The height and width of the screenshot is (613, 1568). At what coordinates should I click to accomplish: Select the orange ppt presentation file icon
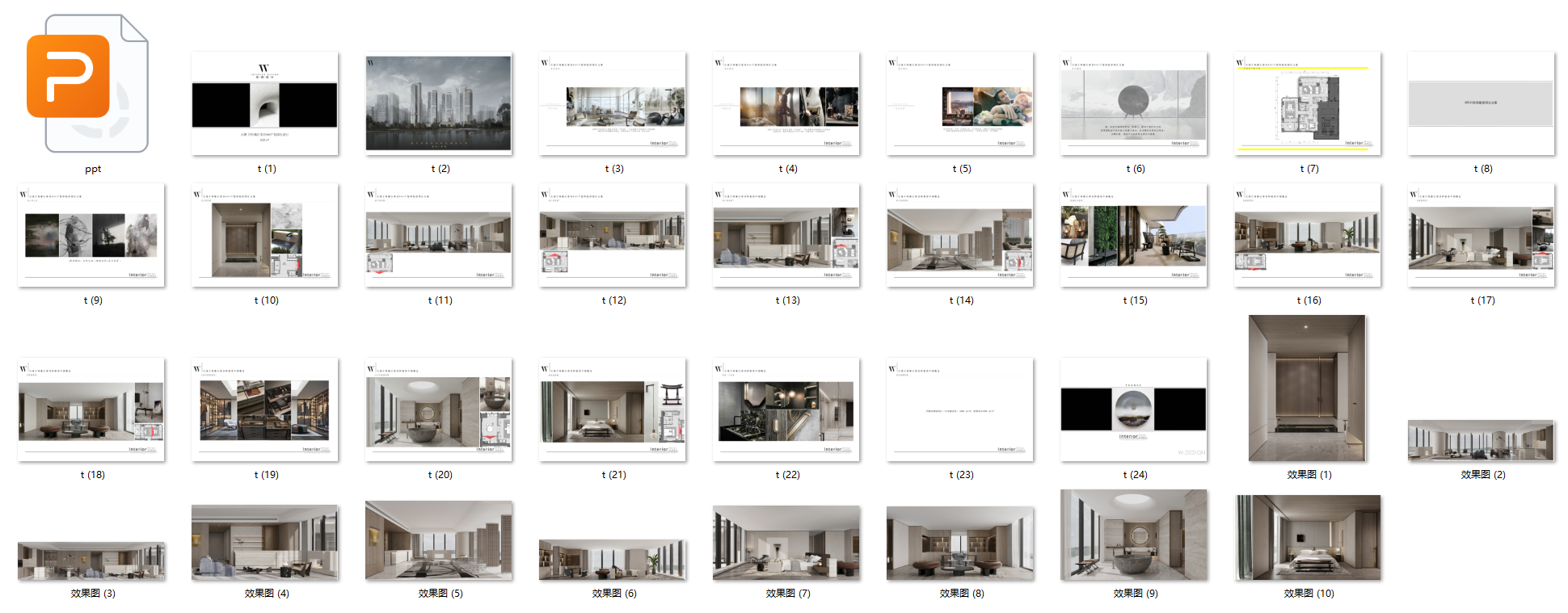click(87, 83)
